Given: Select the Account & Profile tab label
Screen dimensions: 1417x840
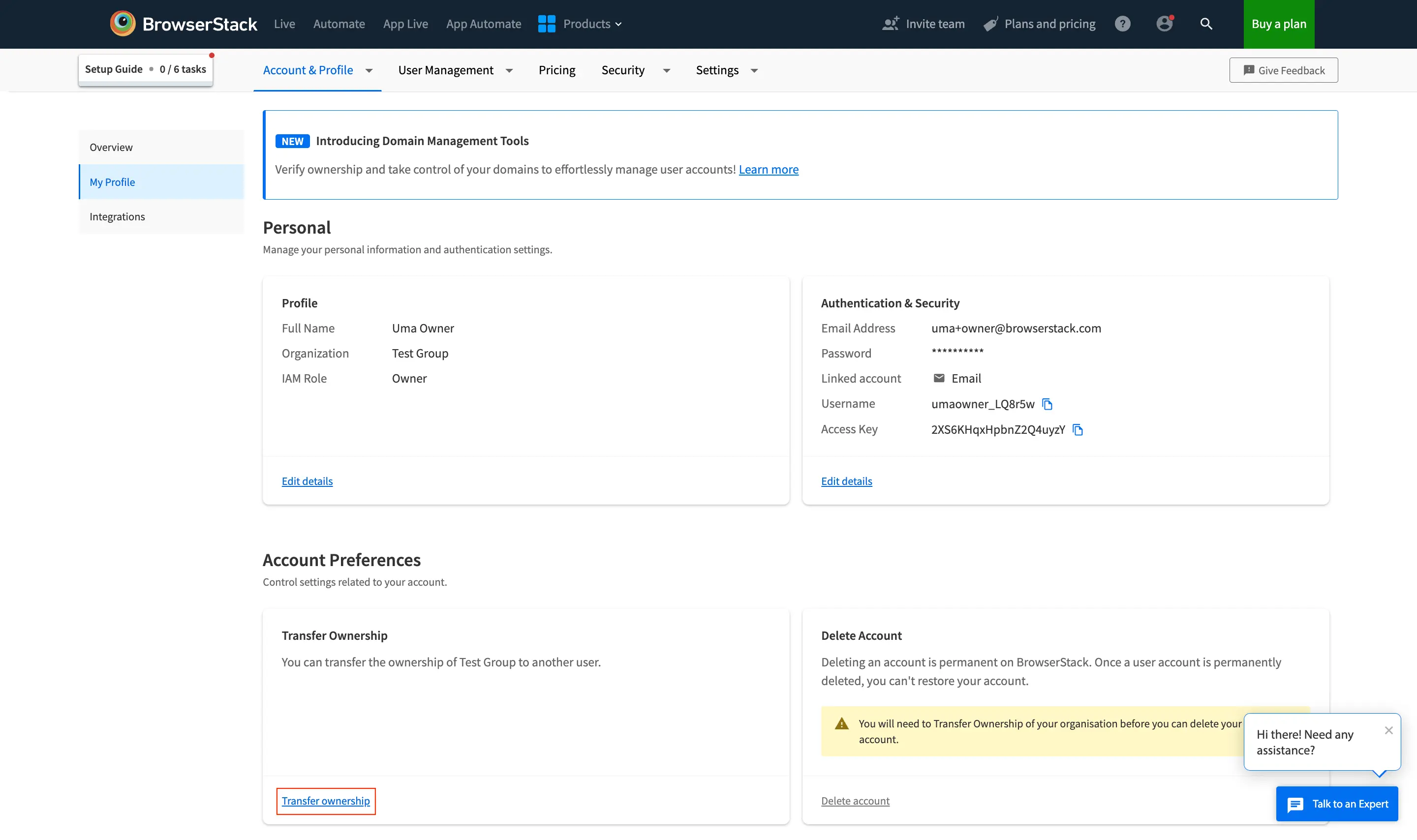Looking at the screenshot, I should click(x=308, y=70).
